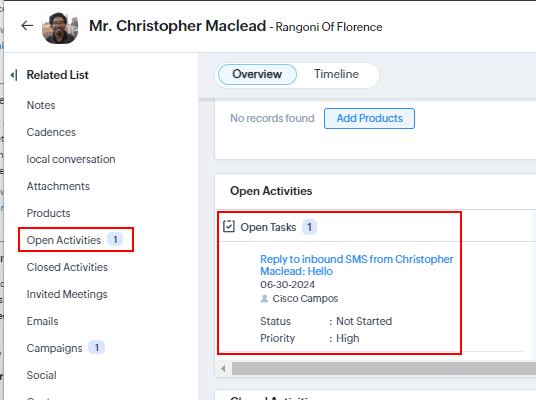The width and height of the screenshot is (536, 400).
Task: Open Attachments related list item
Action: click(58, 186)
